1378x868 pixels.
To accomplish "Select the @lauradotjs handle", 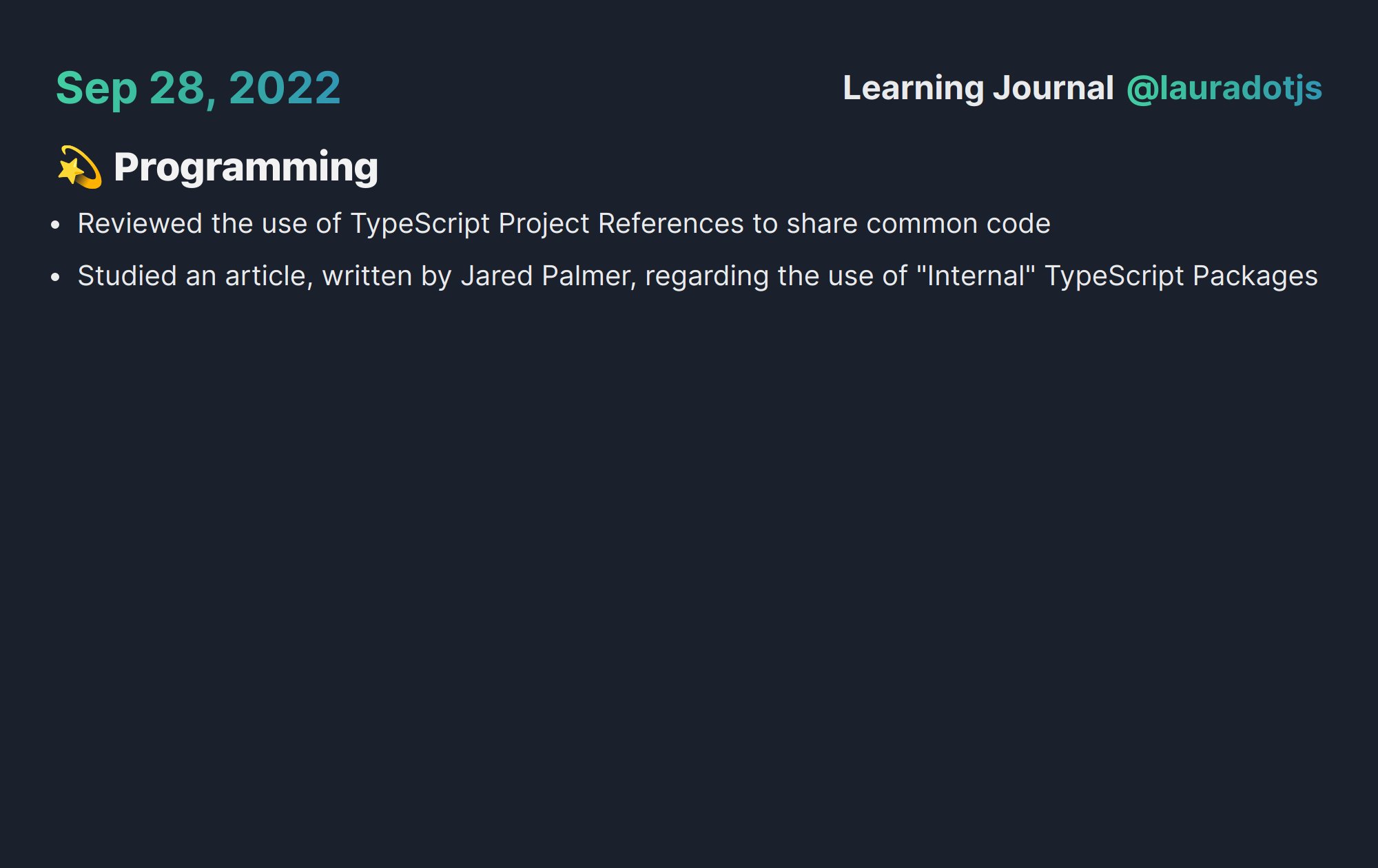I will coord(1224,89).
